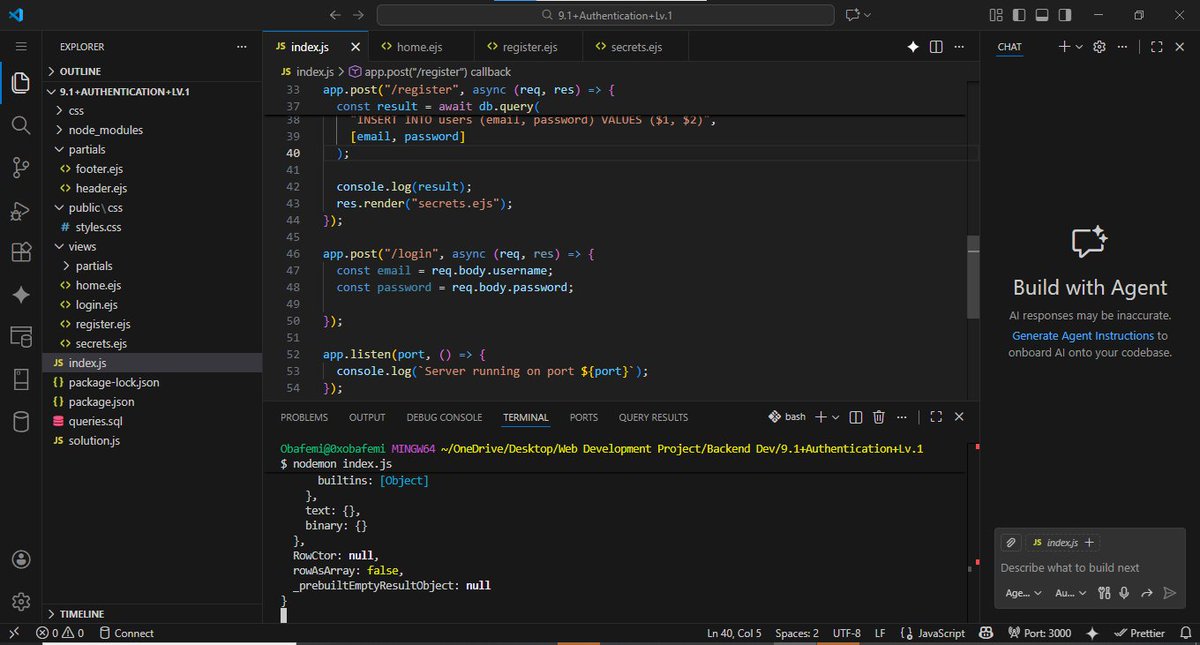The image size is (1200, 645).
Task: Open chat settings gear
Action: 1099,47
